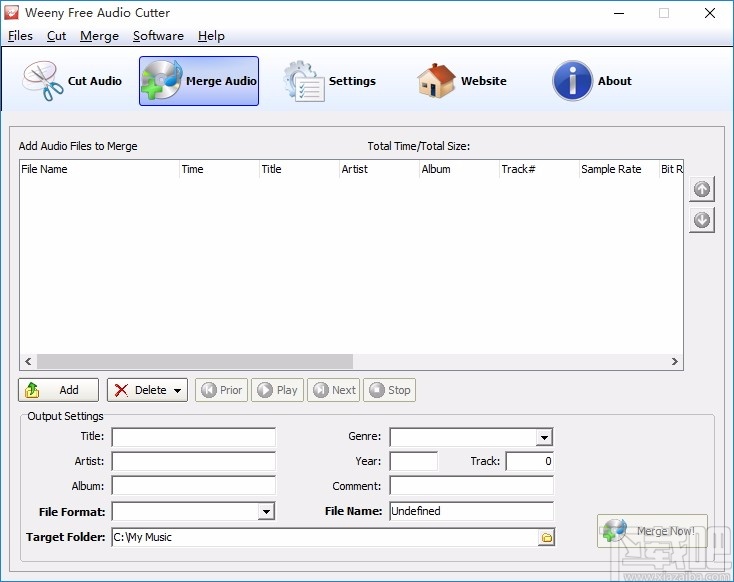
Task: Click the Track# column header
Action: click(x=539, y=169)
